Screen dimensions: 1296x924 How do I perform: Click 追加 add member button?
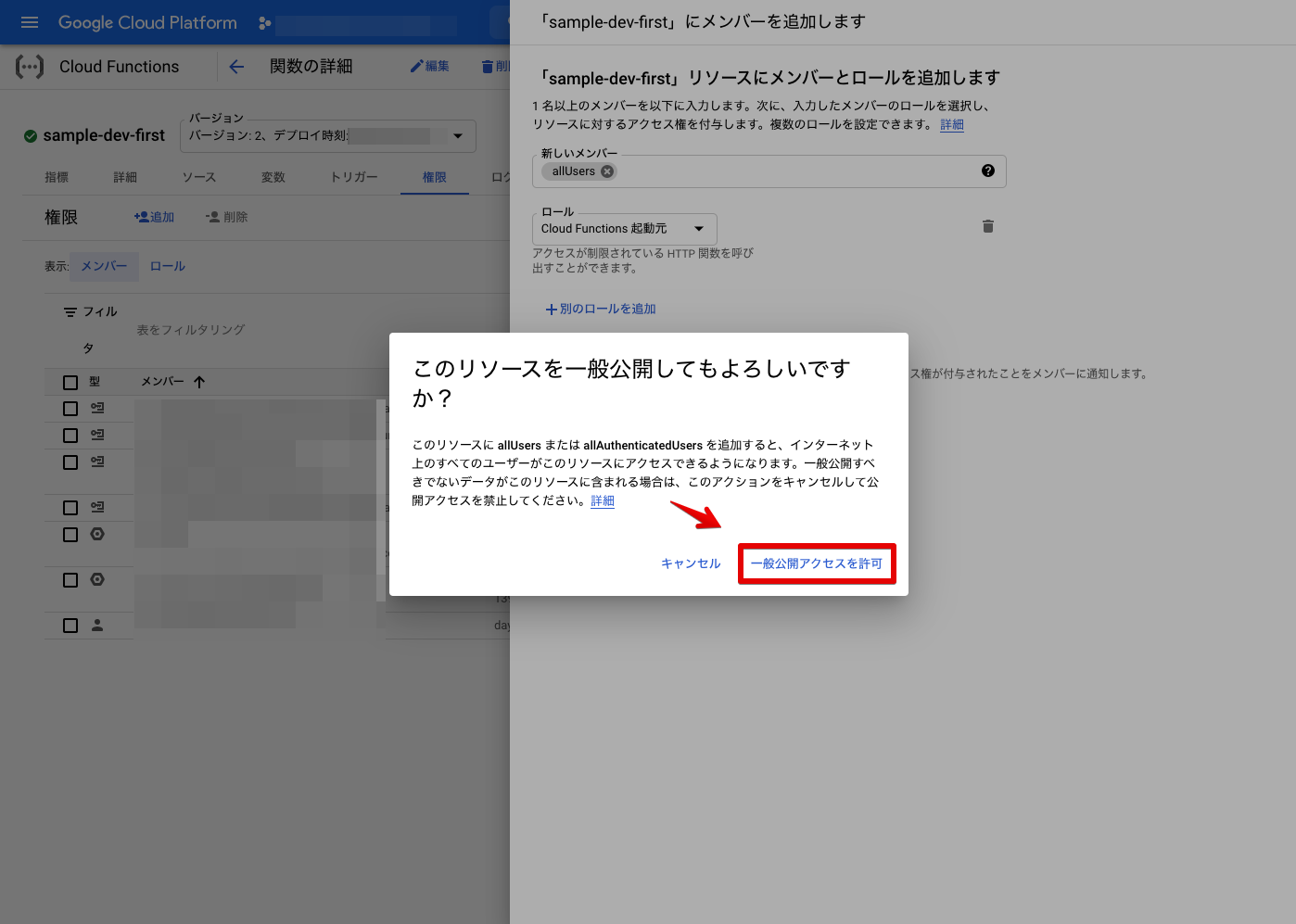tap(154, 217)
